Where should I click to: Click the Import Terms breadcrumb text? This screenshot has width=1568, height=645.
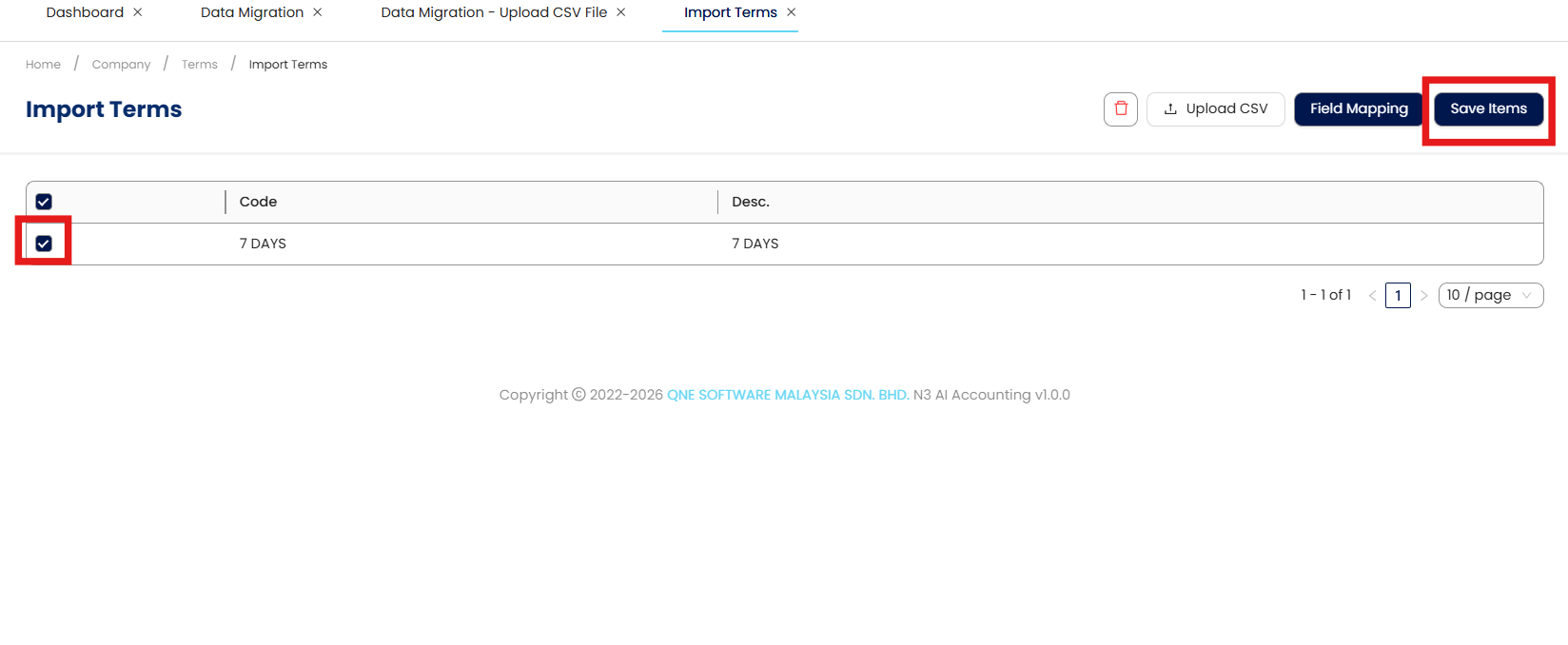(288, 65)
